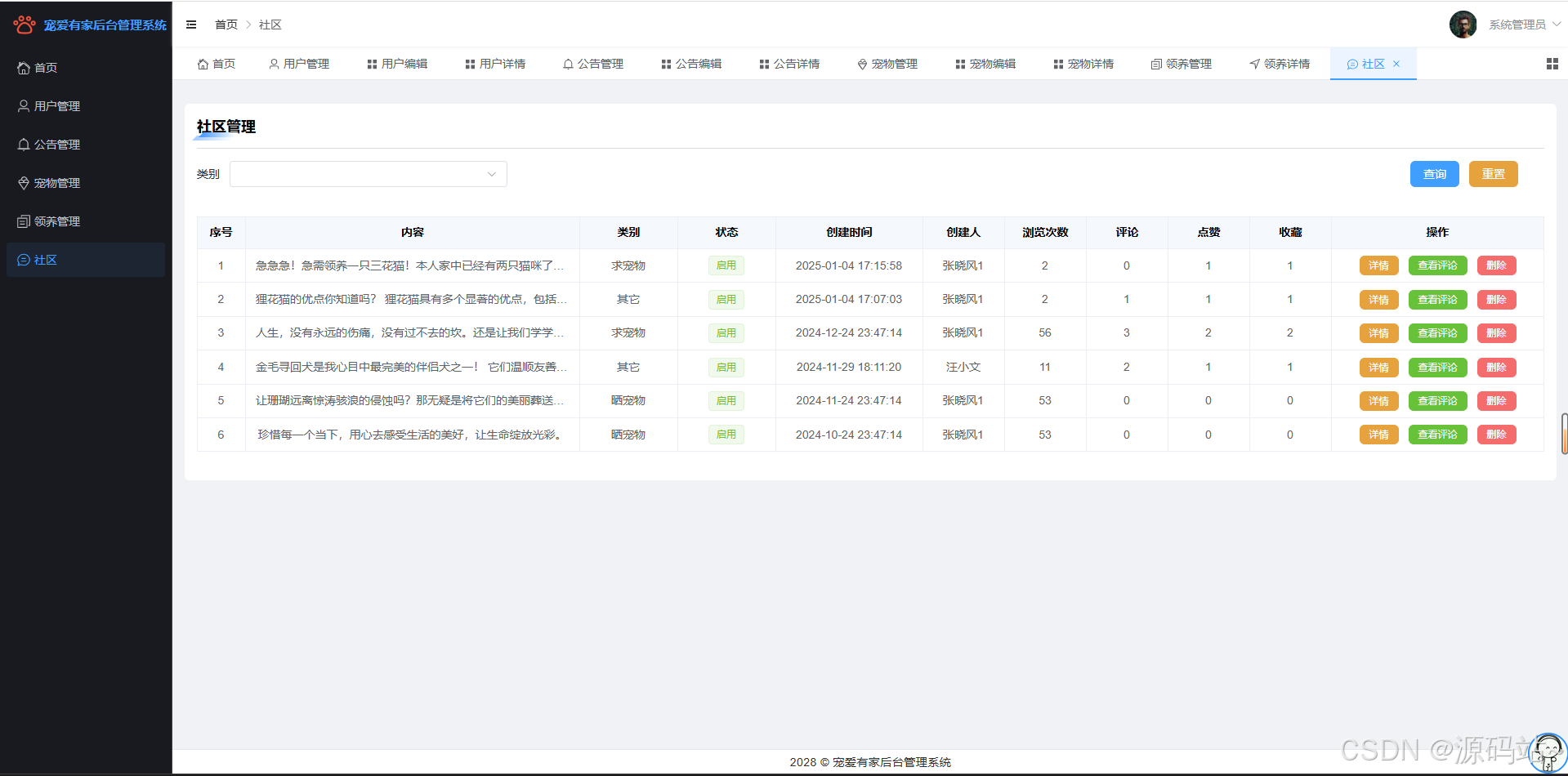
Task: Open 用户管理 in the left sidebar
Action: pos(86,106)
